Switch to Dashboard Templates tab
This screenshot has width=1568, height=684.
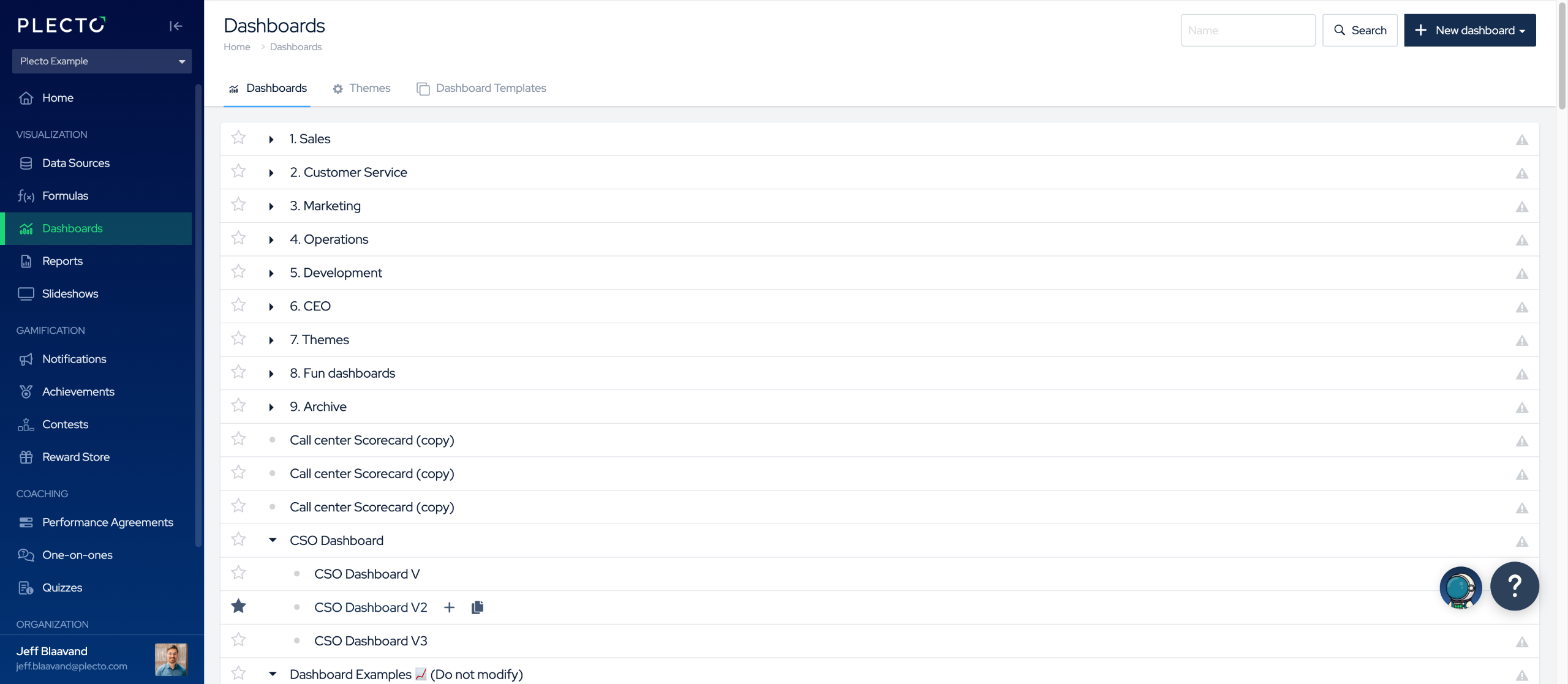click(x=481, y=88)
